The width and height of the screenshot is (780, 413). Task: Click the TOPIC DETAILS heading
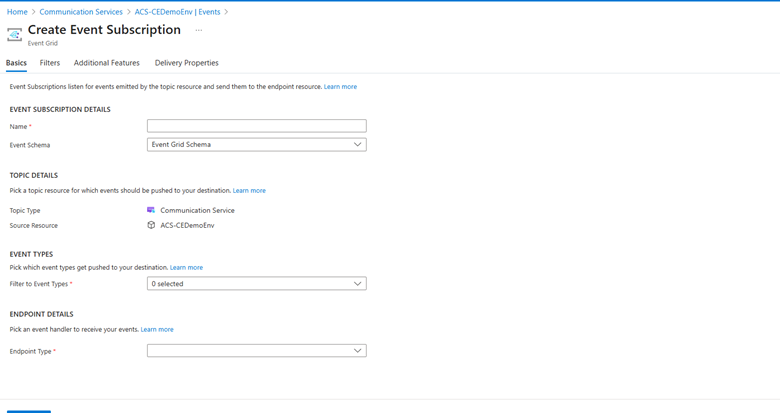pos(34,175)
